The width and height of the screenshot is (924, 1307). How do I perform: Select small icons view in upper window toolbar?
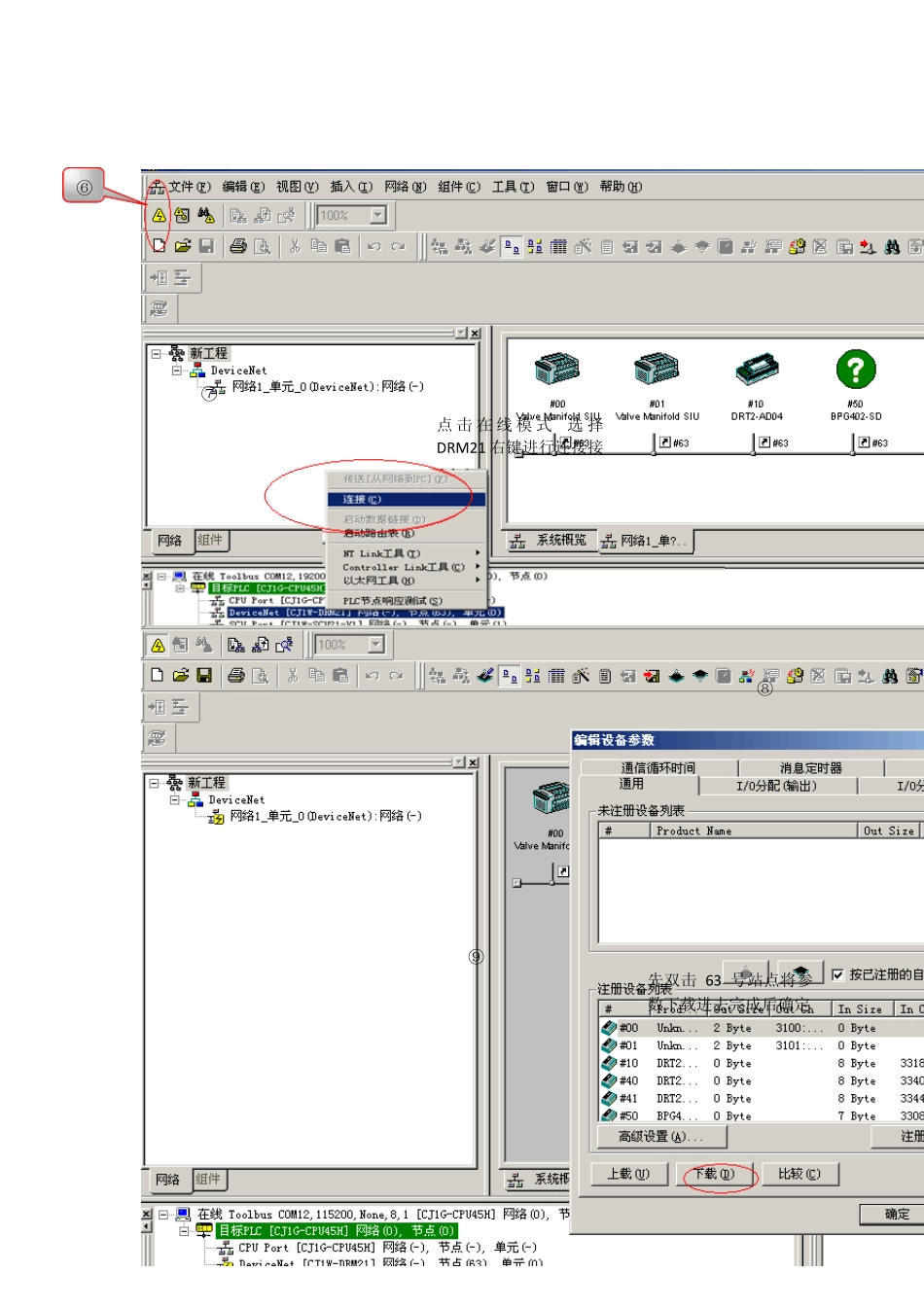point(535,246)
